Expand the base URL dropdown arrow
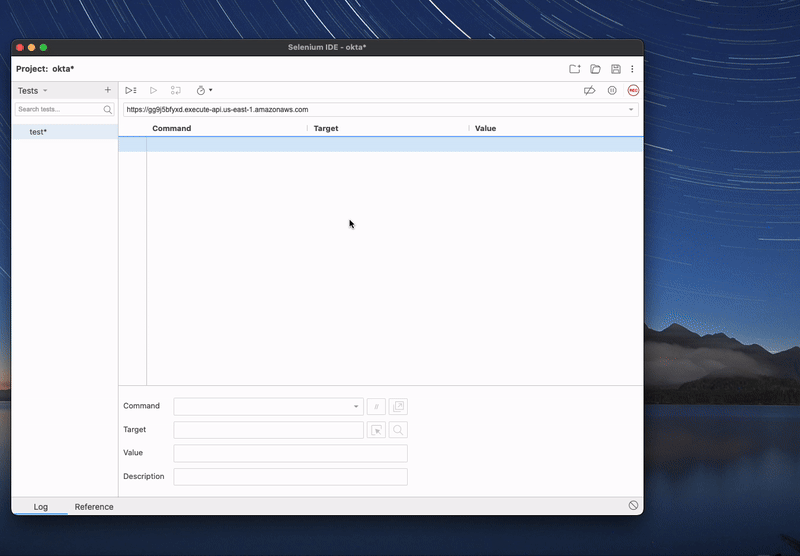The image size is (800, 556). click(x=631, y=110)
